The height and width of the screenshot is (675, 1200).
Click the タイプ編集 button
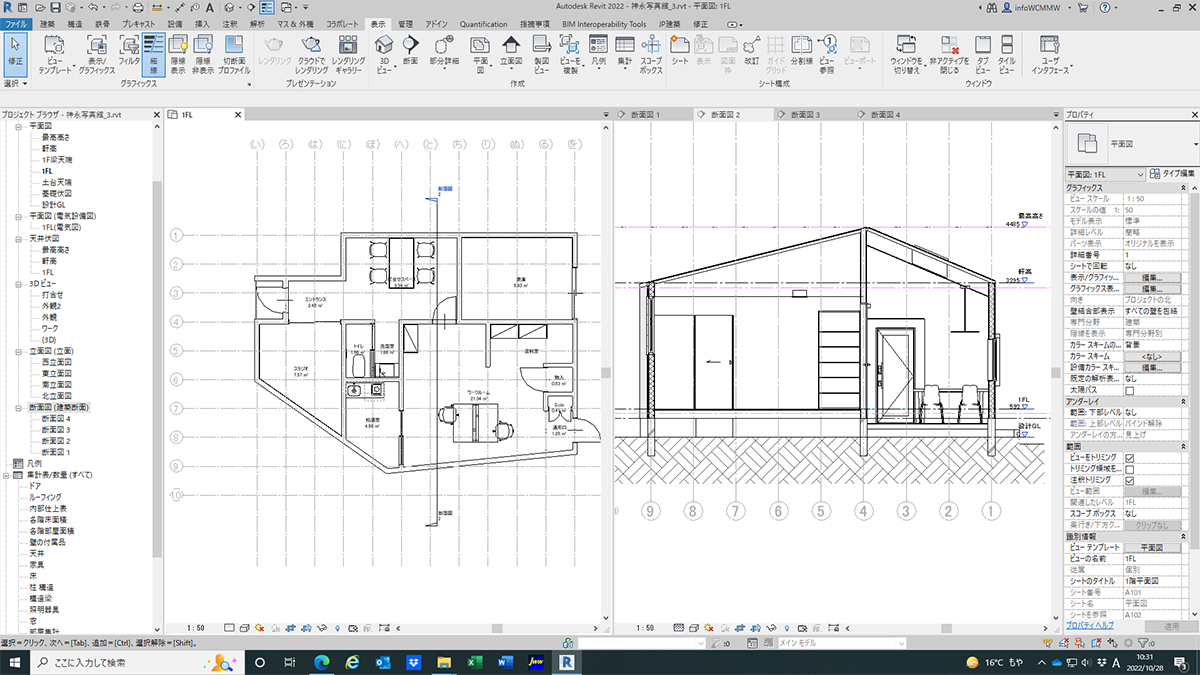click(1172, 173)
